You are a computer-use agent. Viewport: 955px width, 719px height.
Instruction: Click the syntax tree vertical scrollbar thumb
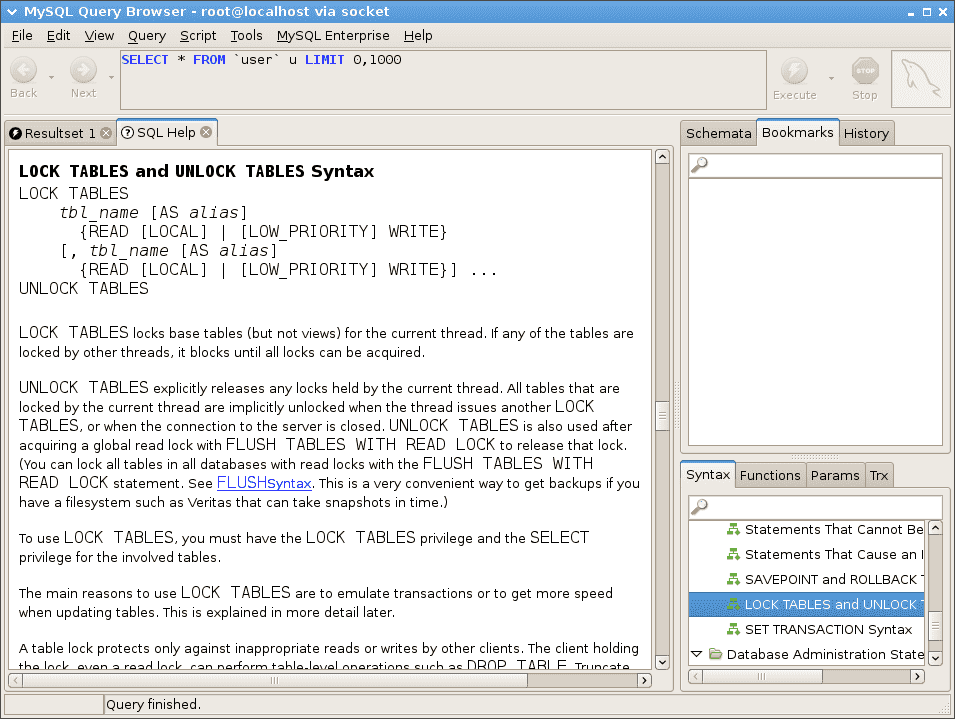pos(935,625)
